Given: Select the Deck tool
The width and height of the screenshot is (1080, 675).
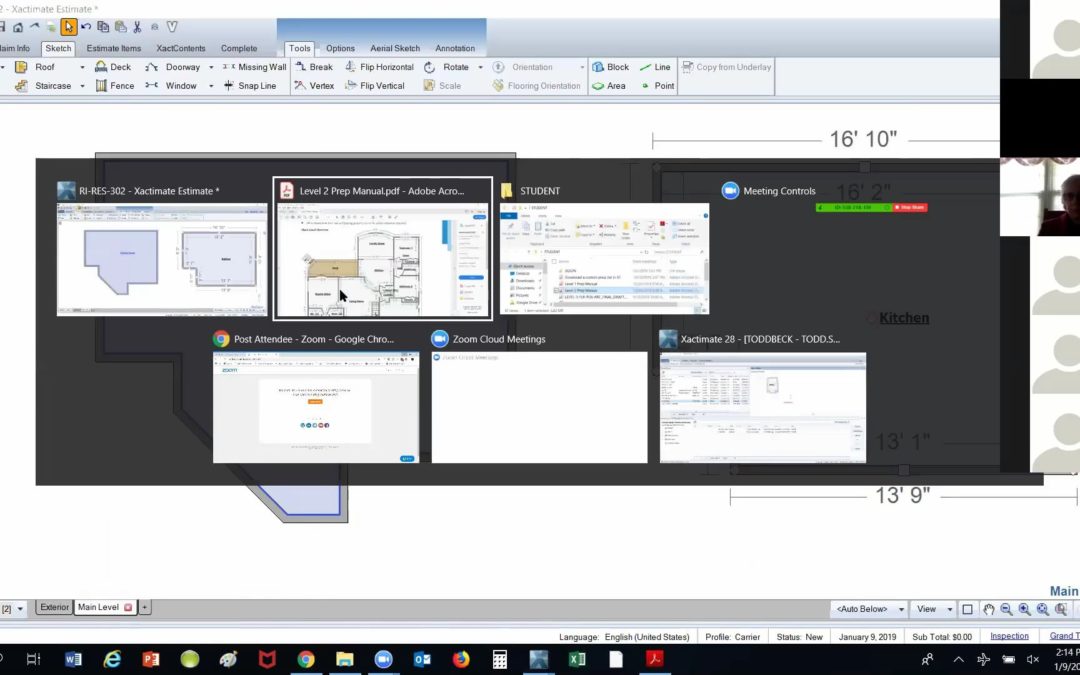Looking at the screenshot, I should pos(113,67).
